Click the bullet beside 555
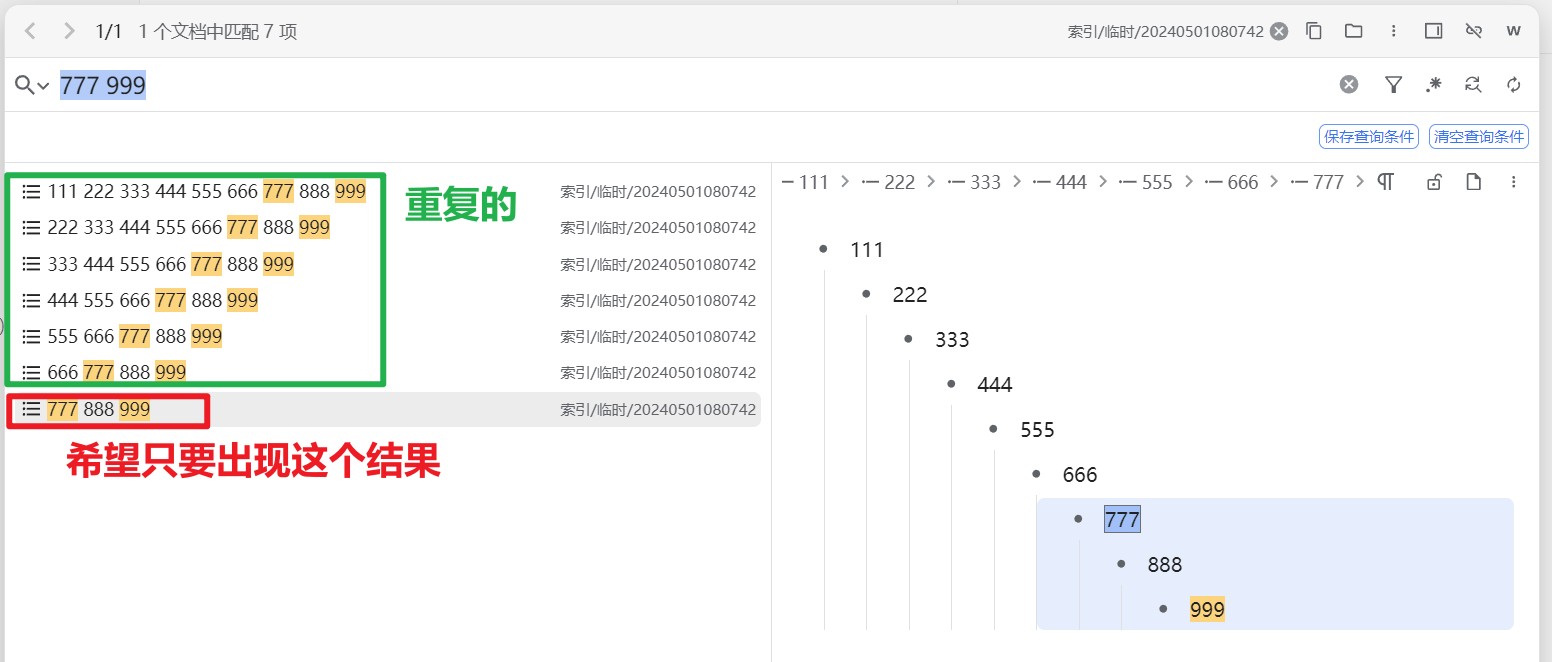This screenshot has width=1552, height=662. click(x=993, y=428)
